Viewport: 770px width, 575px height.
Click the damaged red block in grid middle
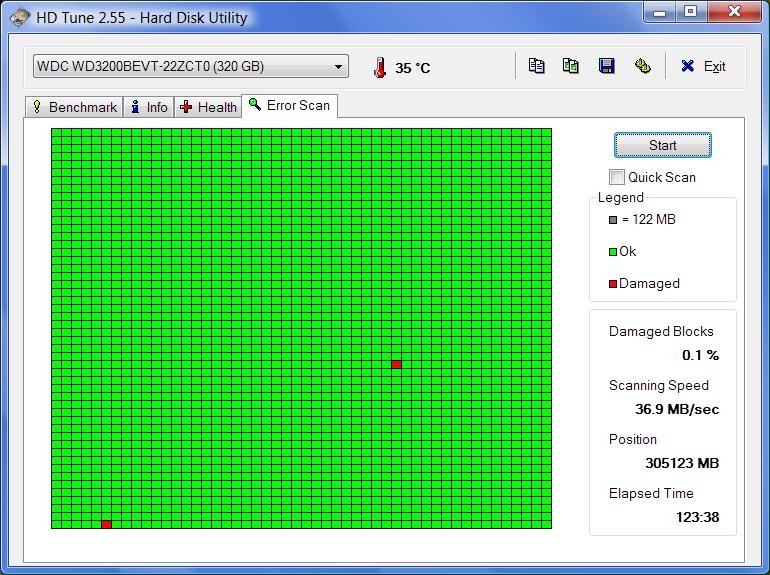pos(397,364)
